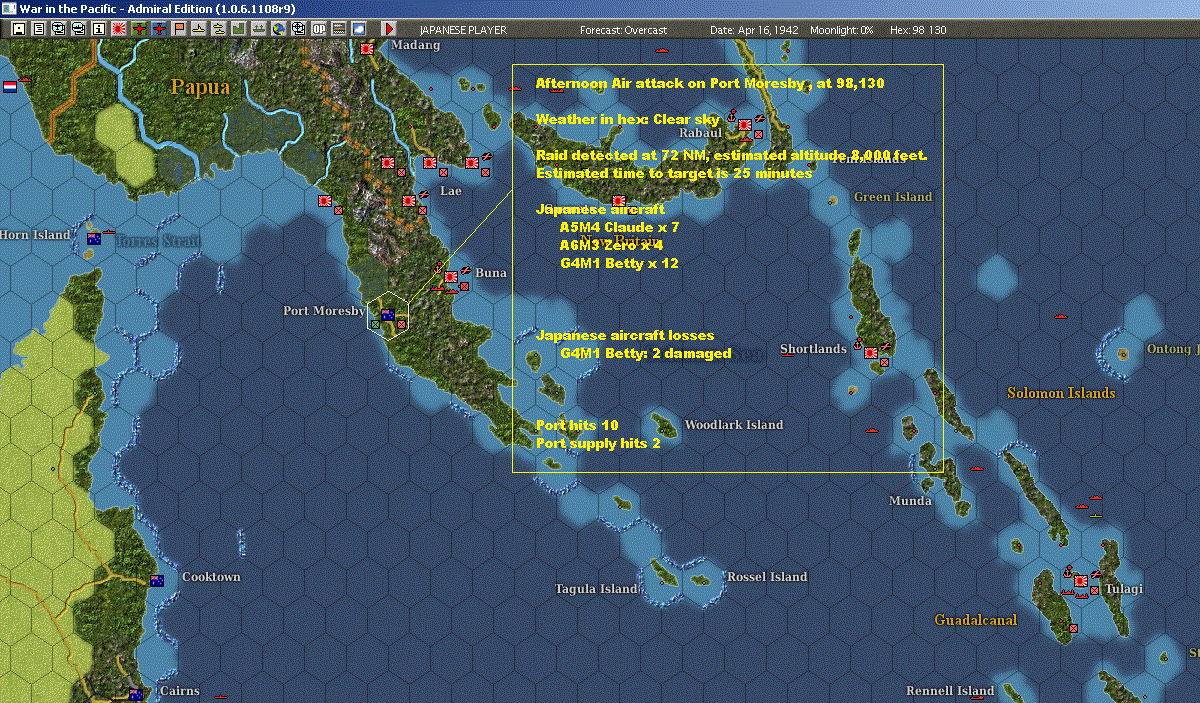Open the cloud weather toolbar icon

[358, 29]
